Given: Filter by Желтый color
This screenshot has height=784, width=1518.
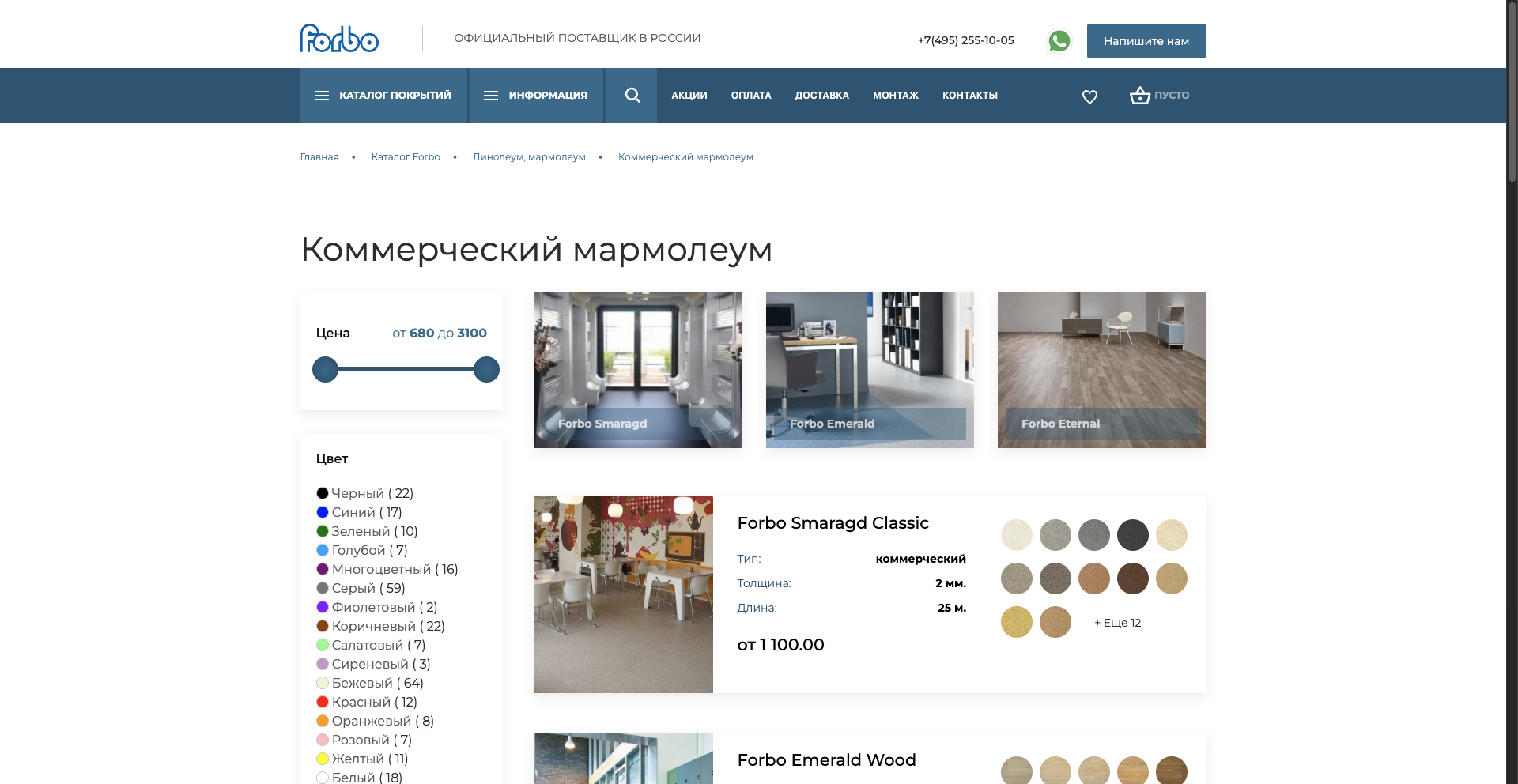Looking at the screenshot, I should click(362, 759).
